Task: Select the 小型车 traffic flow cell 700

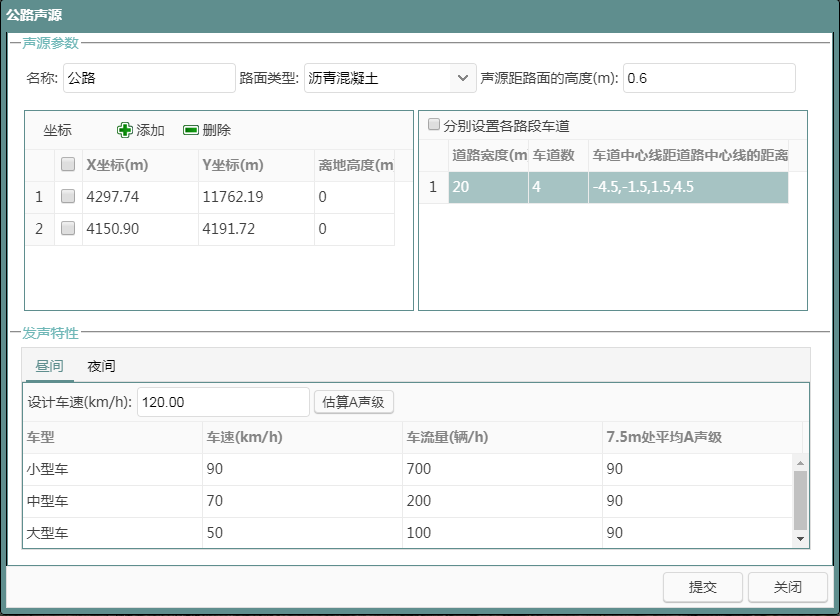Action: click(502, 469)
